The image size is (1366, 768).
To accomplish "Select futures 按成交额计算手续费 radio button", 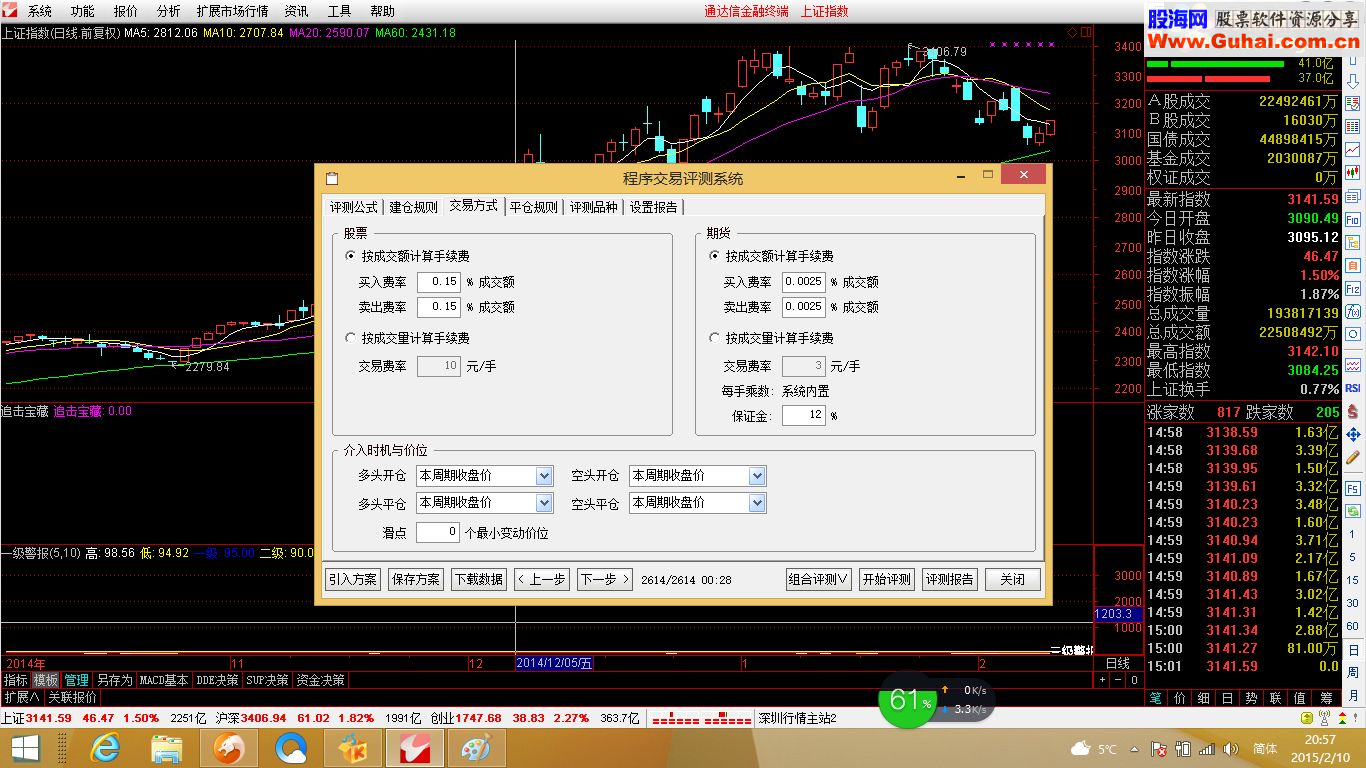I will tap(713, 256).
